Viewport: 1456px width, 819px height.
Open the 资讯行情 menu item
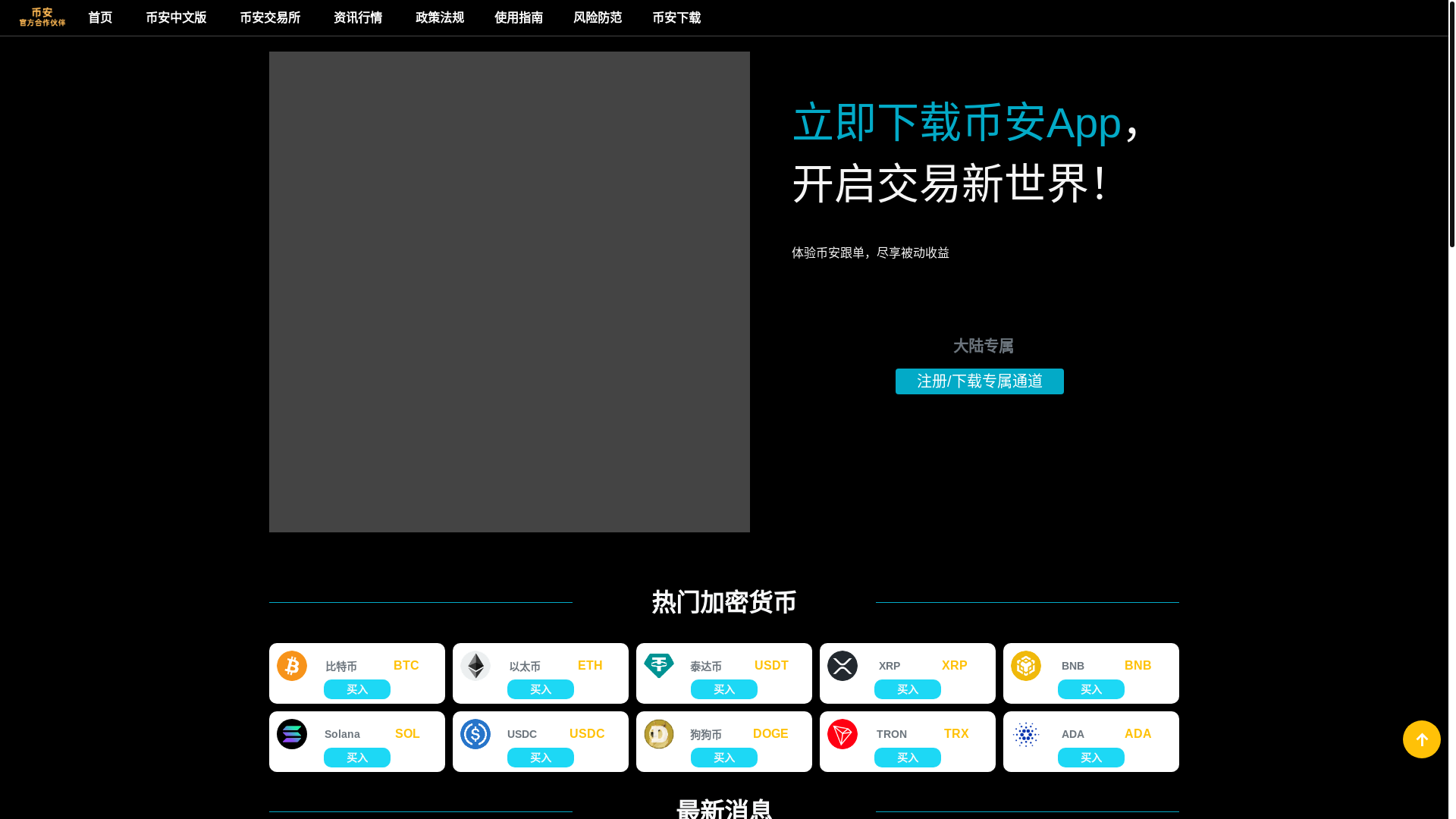(x=358, y=17)
